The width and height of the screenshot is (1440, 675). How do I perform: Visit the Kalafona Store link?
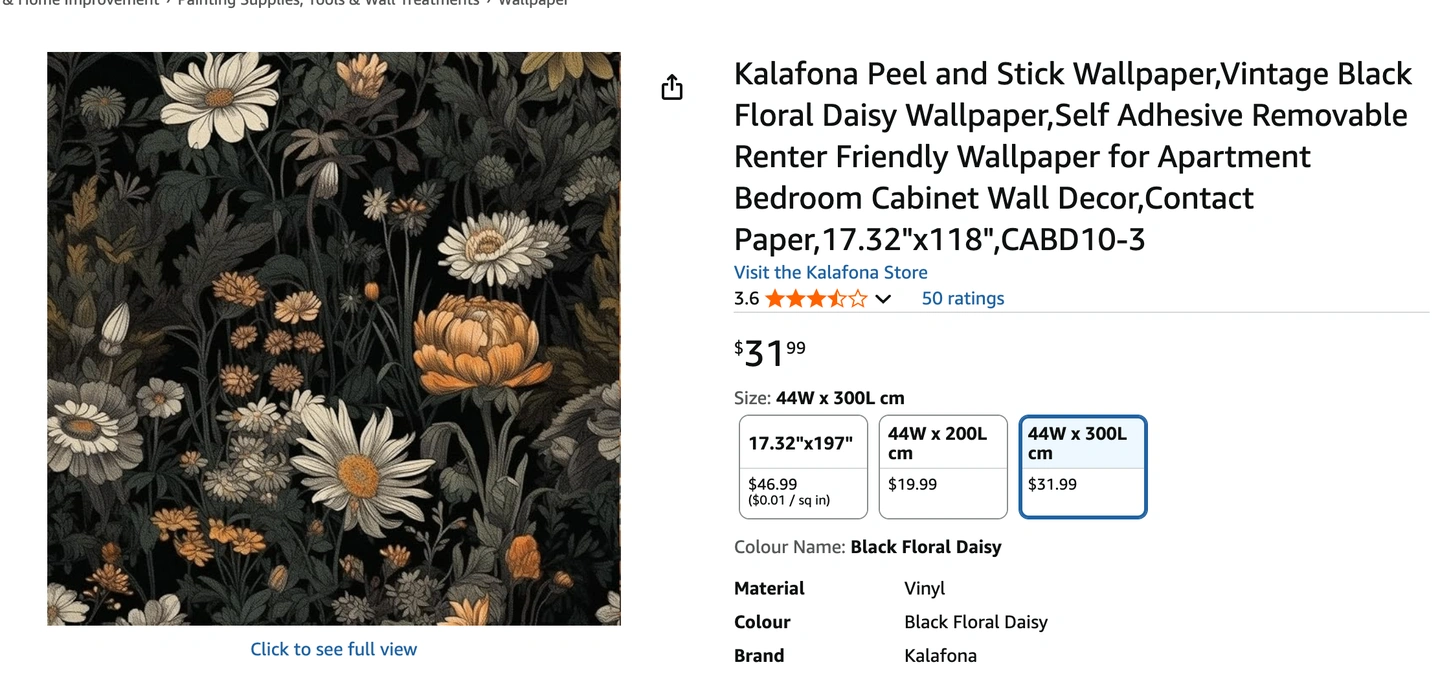(x=830, y=272)
